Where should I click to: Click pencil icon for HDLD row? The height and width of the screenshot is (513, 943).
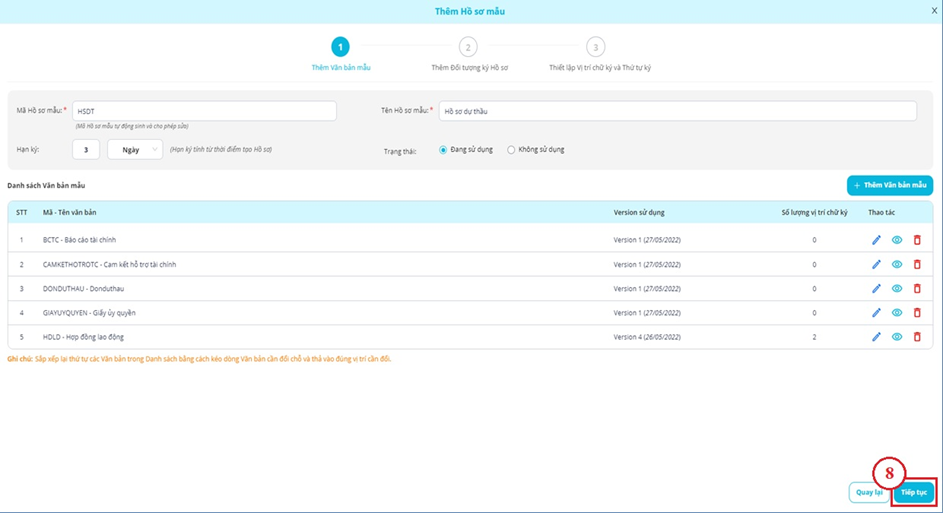click(876, 337)
